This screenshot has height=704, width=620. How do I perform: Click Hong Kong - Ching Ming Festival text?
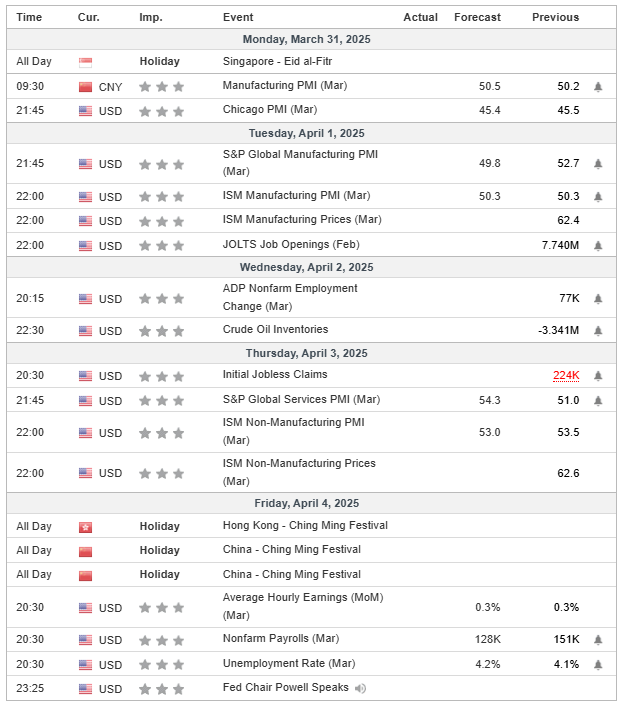305,525
